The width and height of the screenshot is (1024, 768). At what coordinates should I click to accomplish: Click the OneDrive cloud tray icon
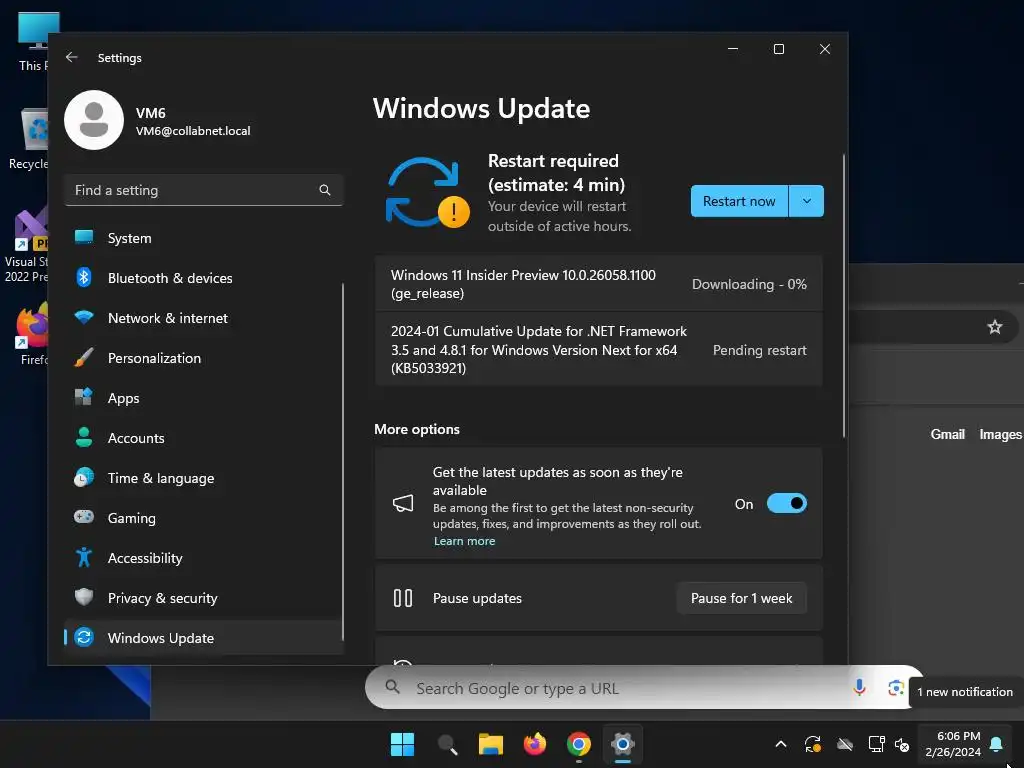pyautogui.click(x=845, y=744)
